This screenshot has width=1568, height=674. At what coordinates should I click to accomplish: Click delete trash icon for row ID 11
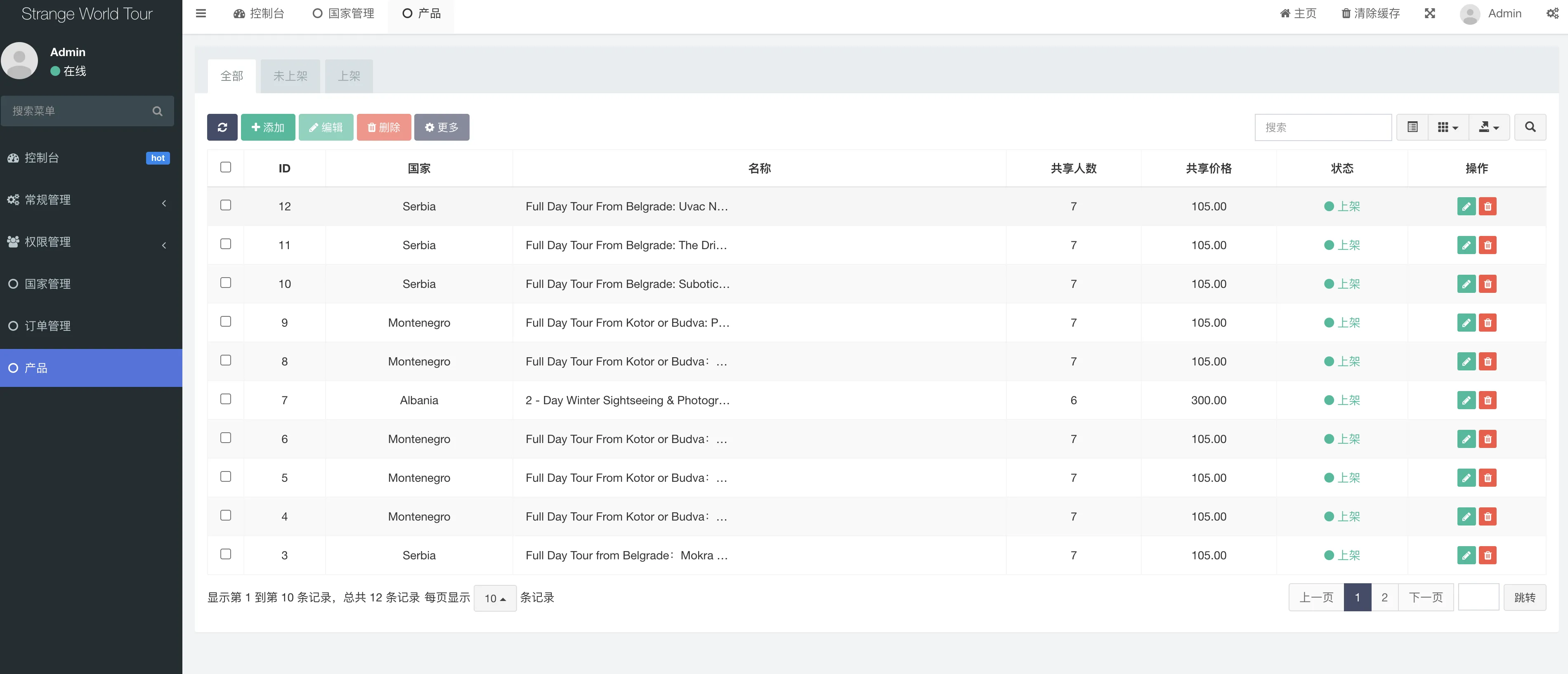tap(1488, 245)
